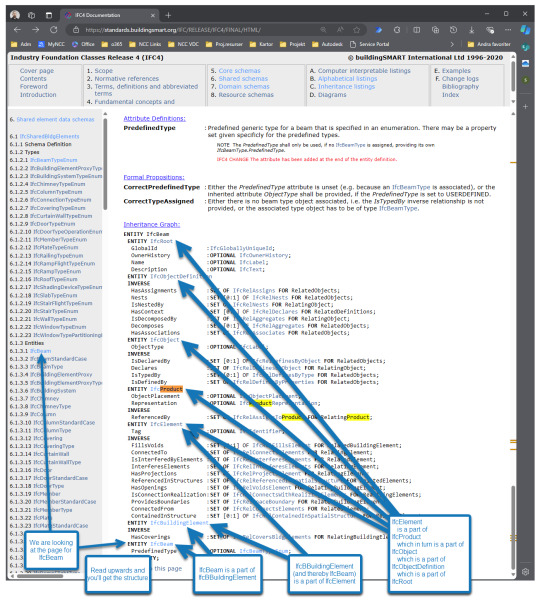Viewport: 540px width, 600px height.
Task: Open the MyNCC bookmark
Action: tap(52, 44)
